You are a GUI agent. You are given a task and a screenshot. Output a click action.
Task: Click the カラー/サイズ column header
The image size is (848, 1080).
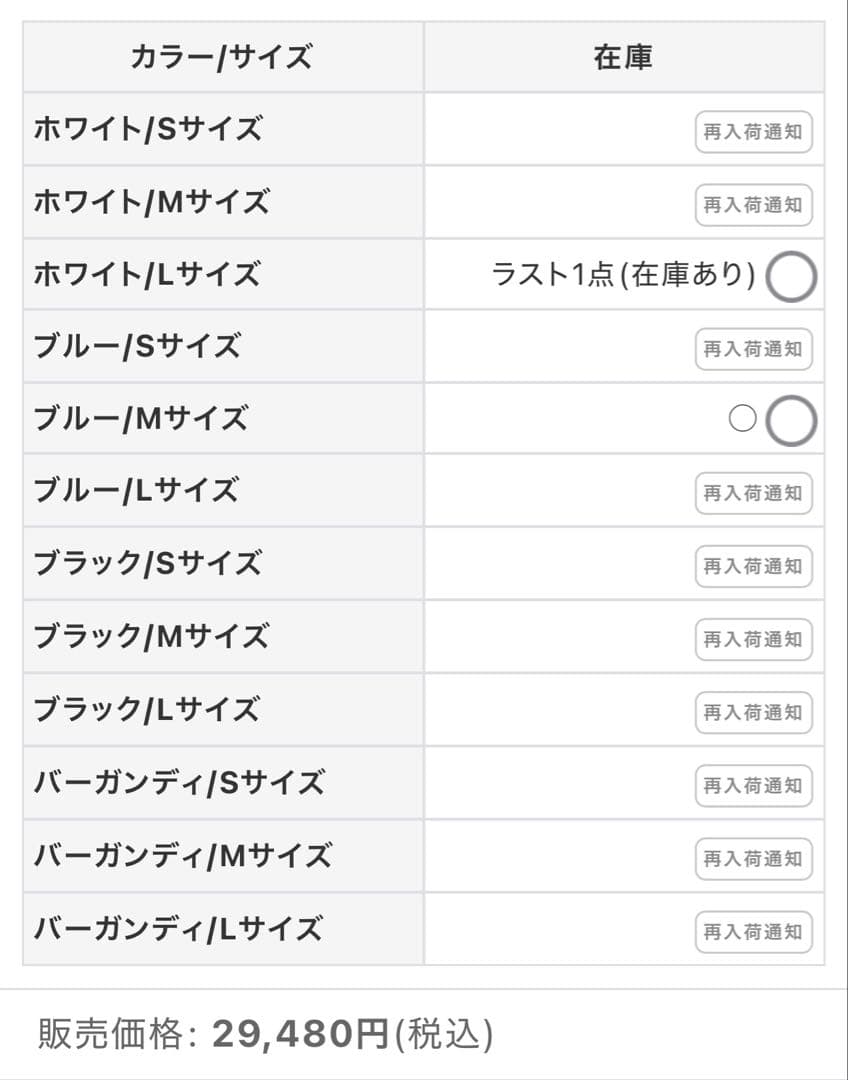[221, 58]
